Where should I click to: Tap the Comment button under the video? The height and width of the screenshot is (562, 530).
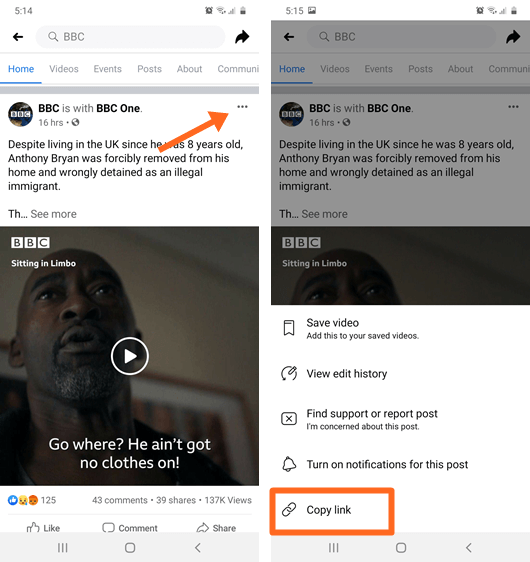(x=130, y=528)
